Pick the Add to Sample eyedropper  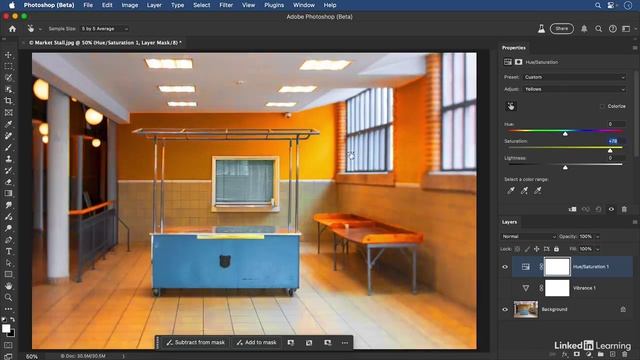(x=524, y=191)
